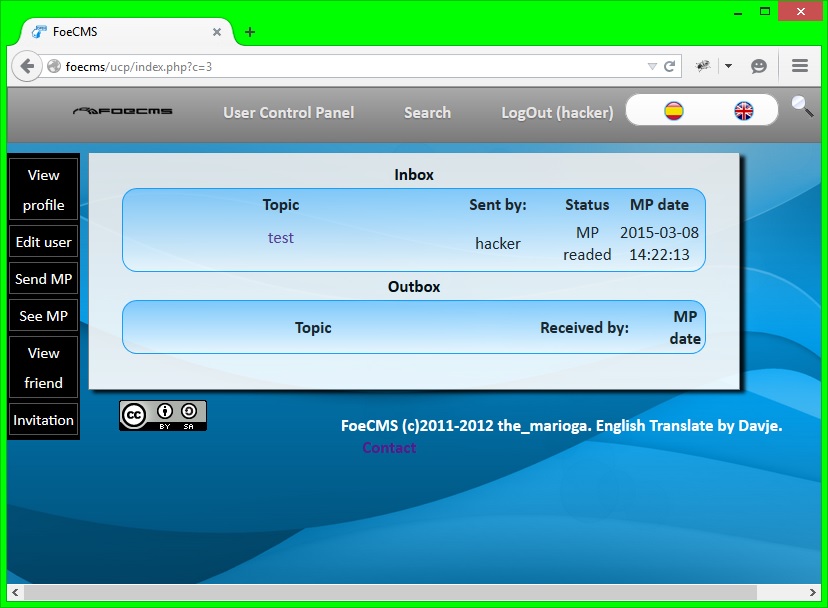Open a new tab with plus button
This screenshot has width=828, height=608.
coord(250,32)
